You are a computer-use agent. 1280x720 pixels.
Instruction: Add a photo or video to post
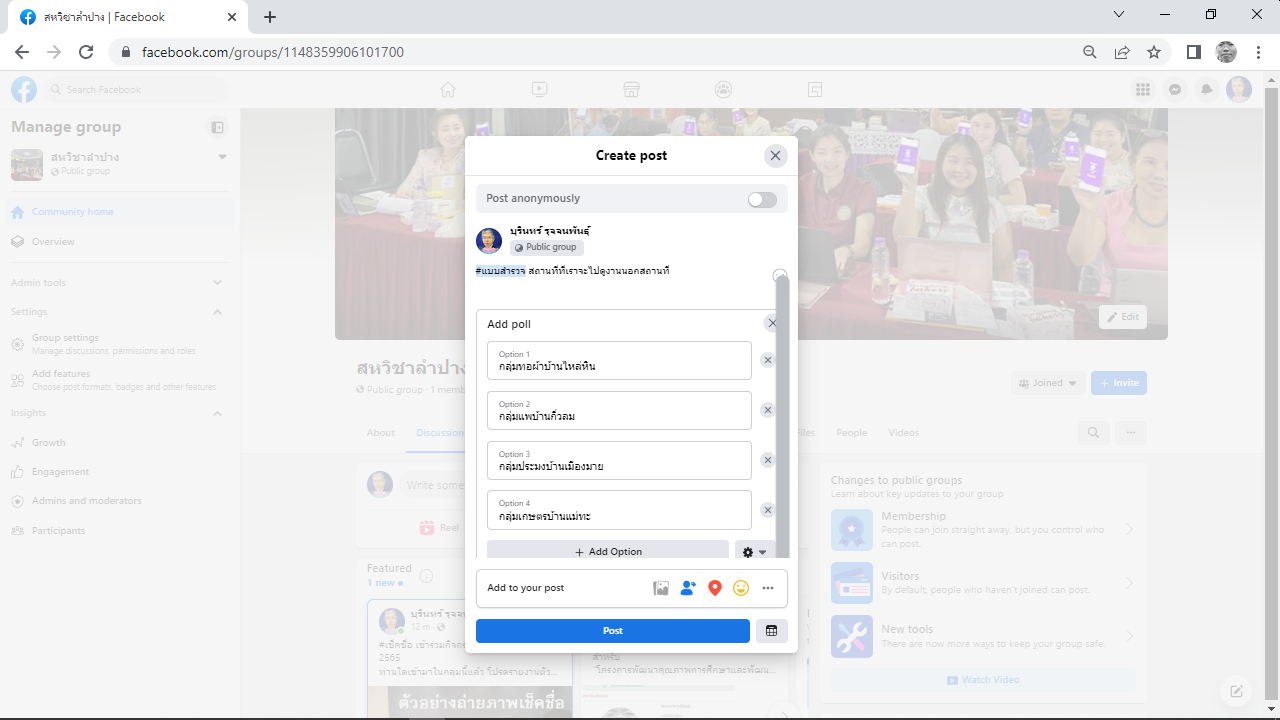coord(661,588)
